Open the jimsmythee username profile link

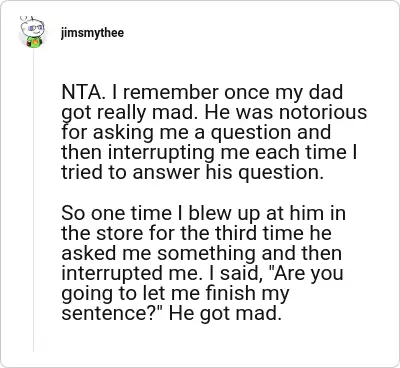tap(92, 33)
